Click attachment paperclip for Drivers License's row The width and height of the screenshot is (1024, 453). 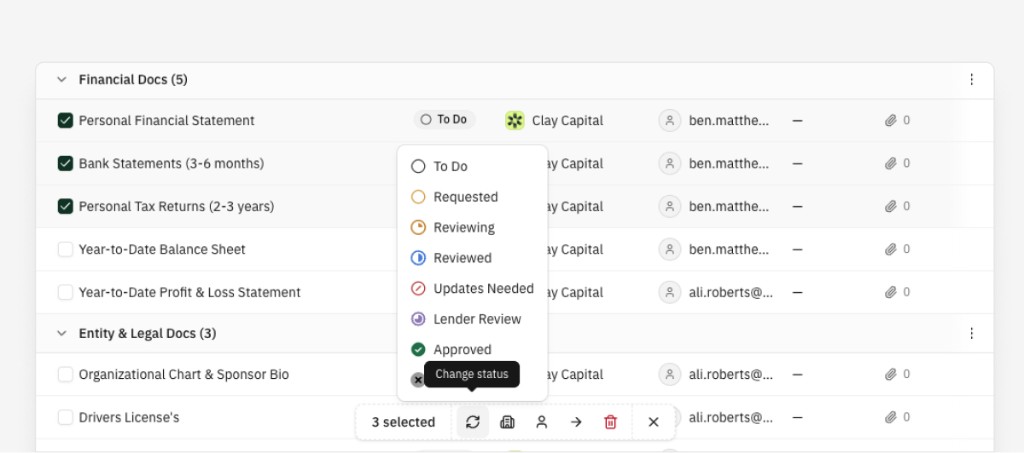click(891, 418)
